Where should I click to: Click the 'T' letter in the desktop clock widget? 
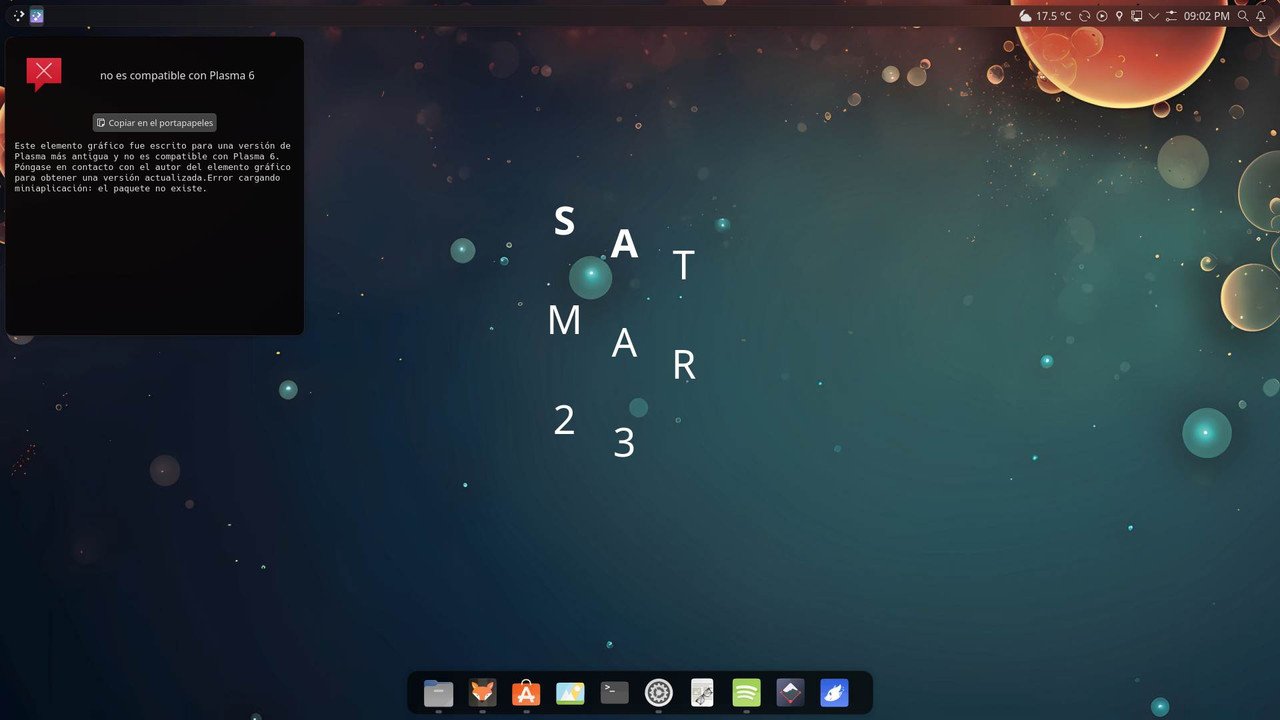tap(683, 265)
